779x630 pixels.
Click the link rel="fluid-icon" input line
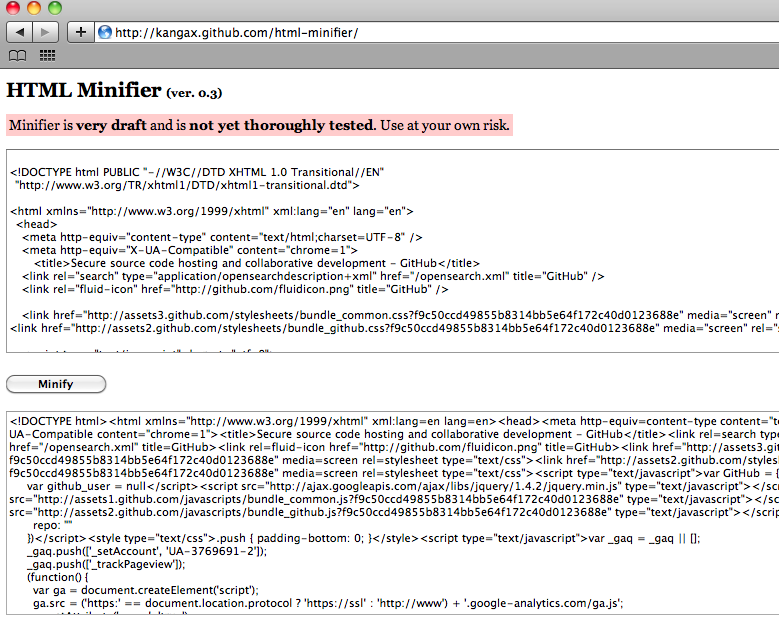pos(235,289)
